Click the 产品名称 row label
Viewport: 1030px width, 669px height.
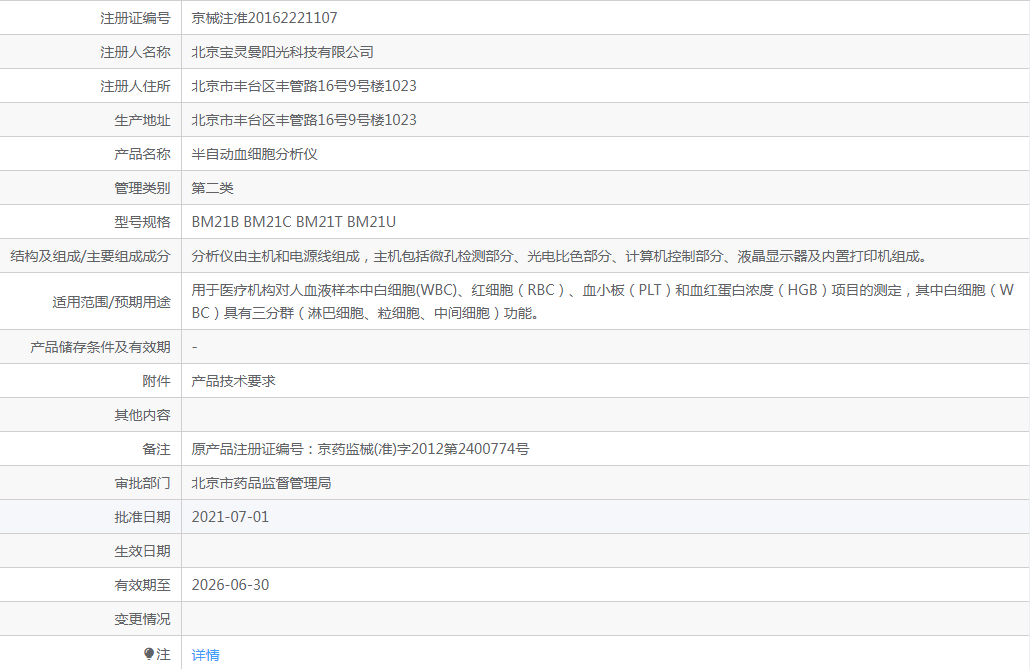pos(143,154)
